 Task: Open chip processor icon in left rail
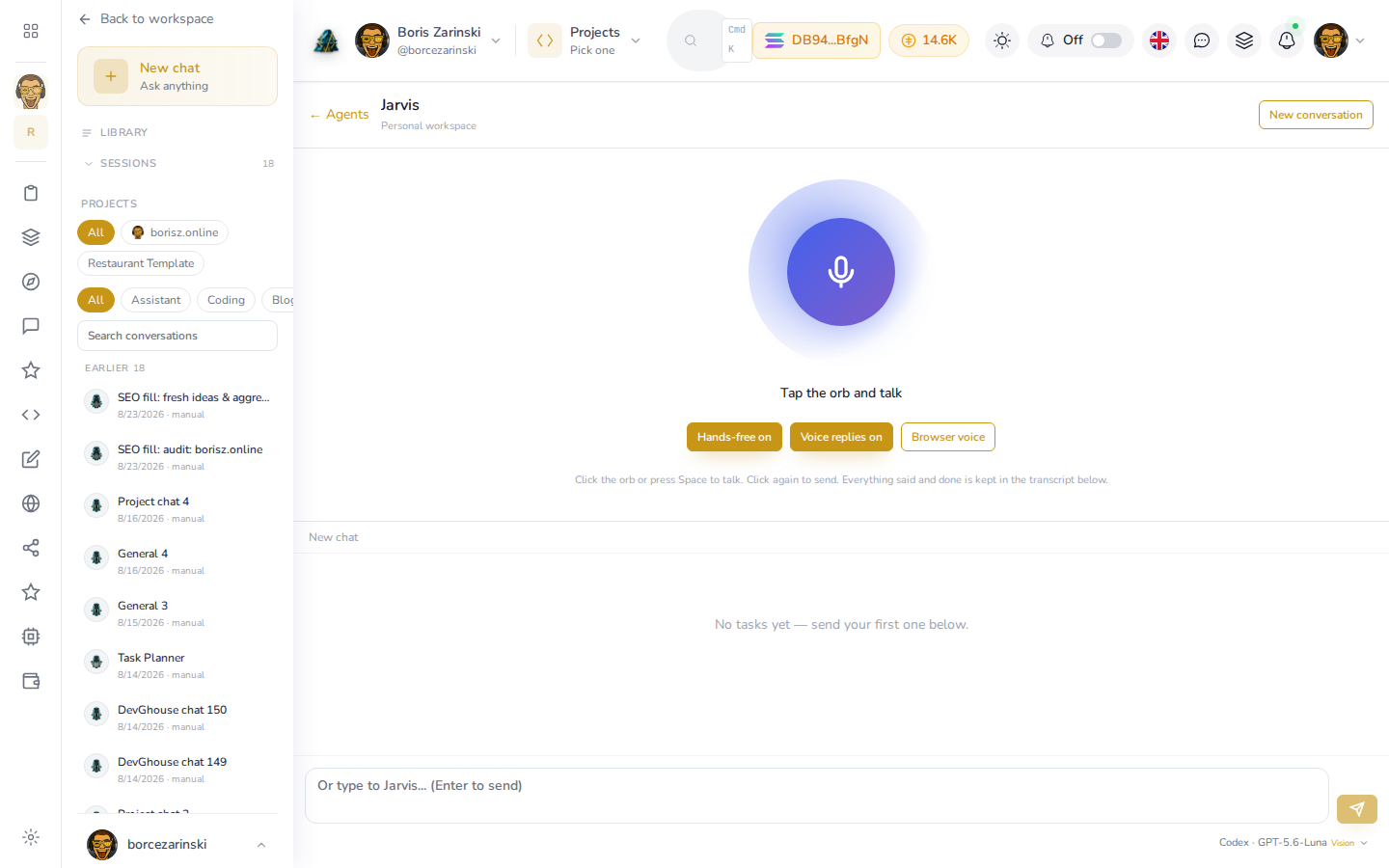[31, 637]
